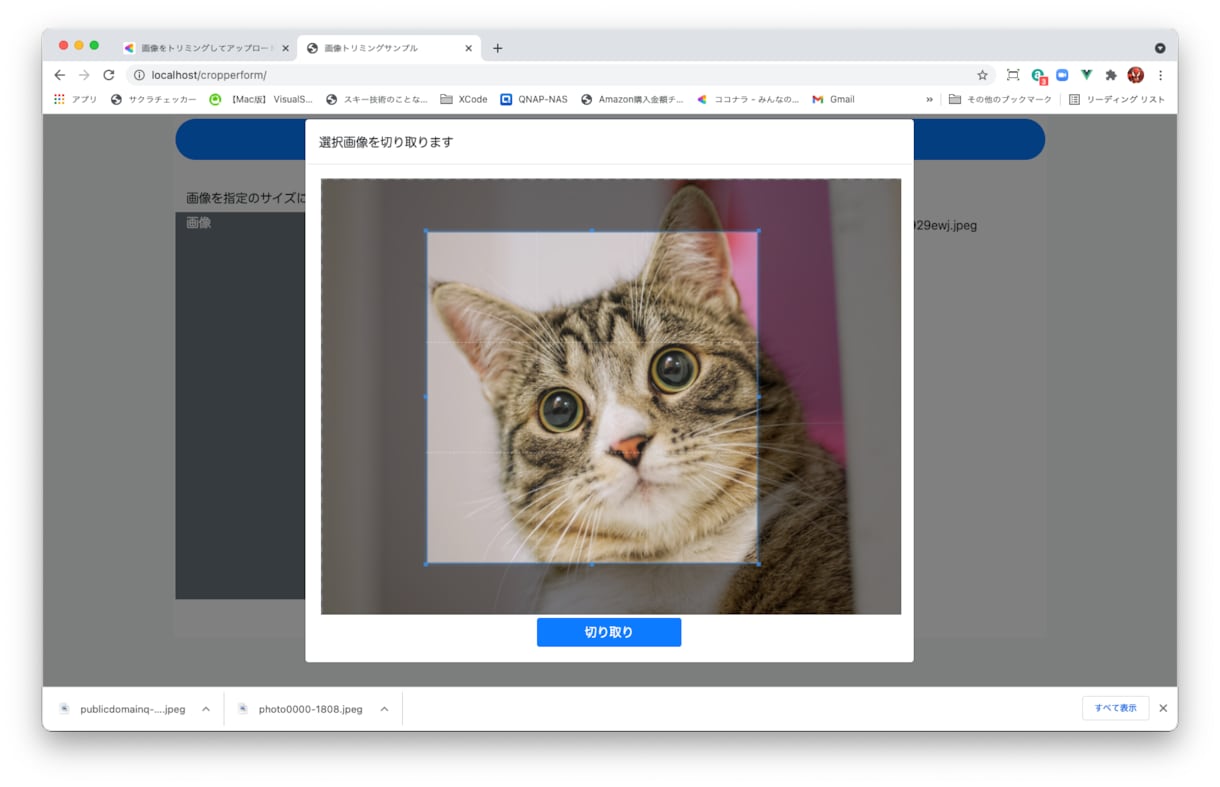Click the site information icon in address bar
Screen dimensions: 1220x787
point(139,75)
